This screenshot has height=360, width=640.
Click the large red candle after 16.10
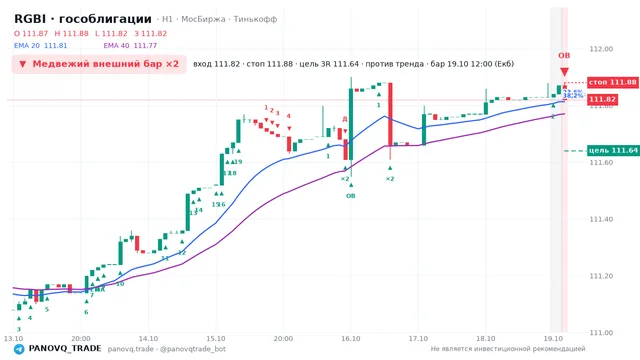click(x=390, y=115)
